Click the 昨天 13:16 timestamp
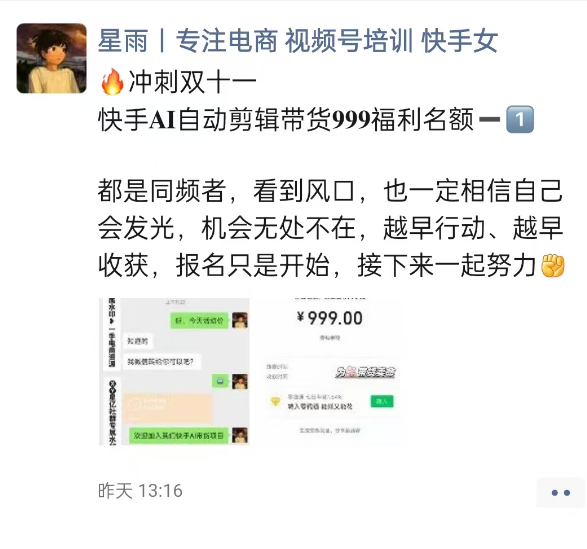 point(140,491)
